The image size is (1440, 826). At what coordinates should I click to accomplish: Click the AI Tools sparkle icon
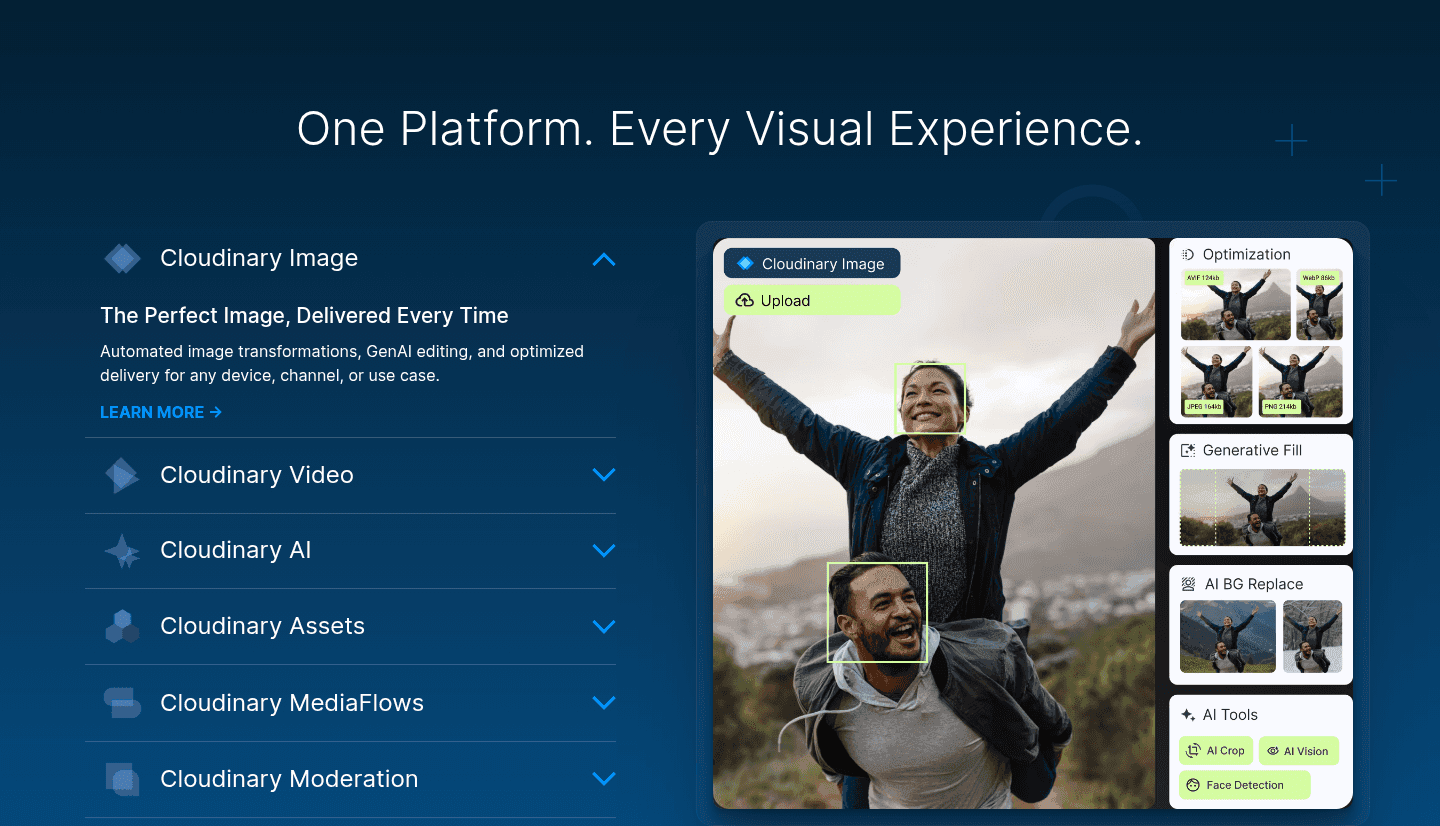tap(1189, 715)
